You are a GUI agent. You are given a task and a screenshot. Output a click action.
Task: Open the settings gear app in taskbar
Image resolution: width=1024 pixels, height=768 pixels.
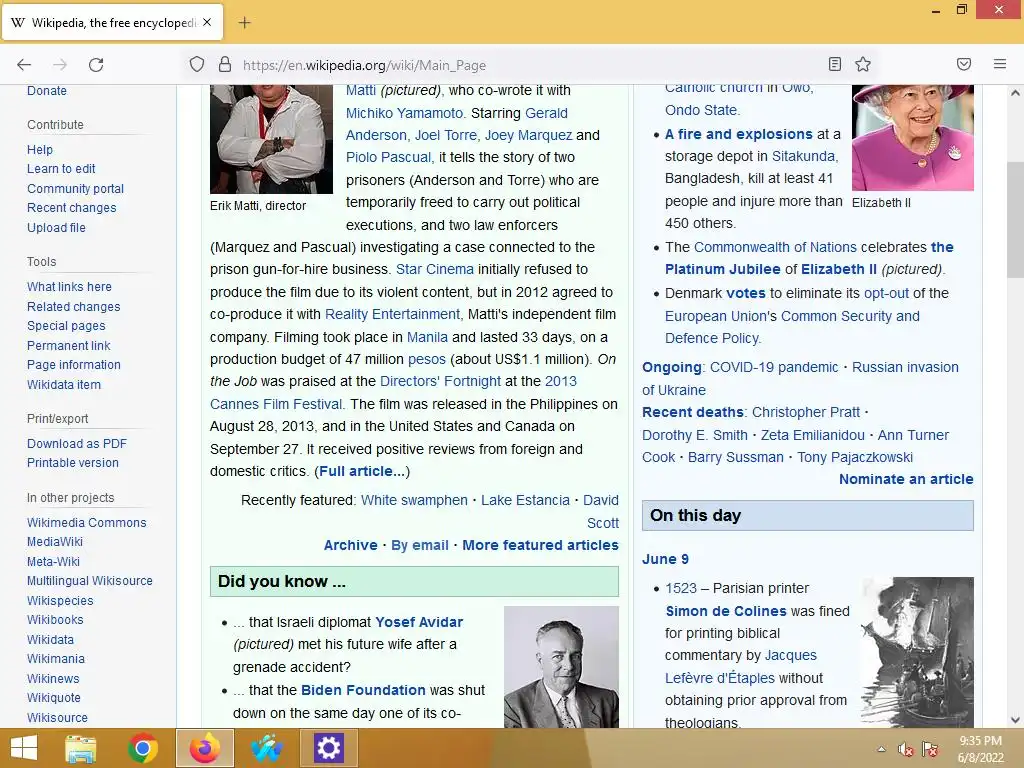(x=328, y=748)
